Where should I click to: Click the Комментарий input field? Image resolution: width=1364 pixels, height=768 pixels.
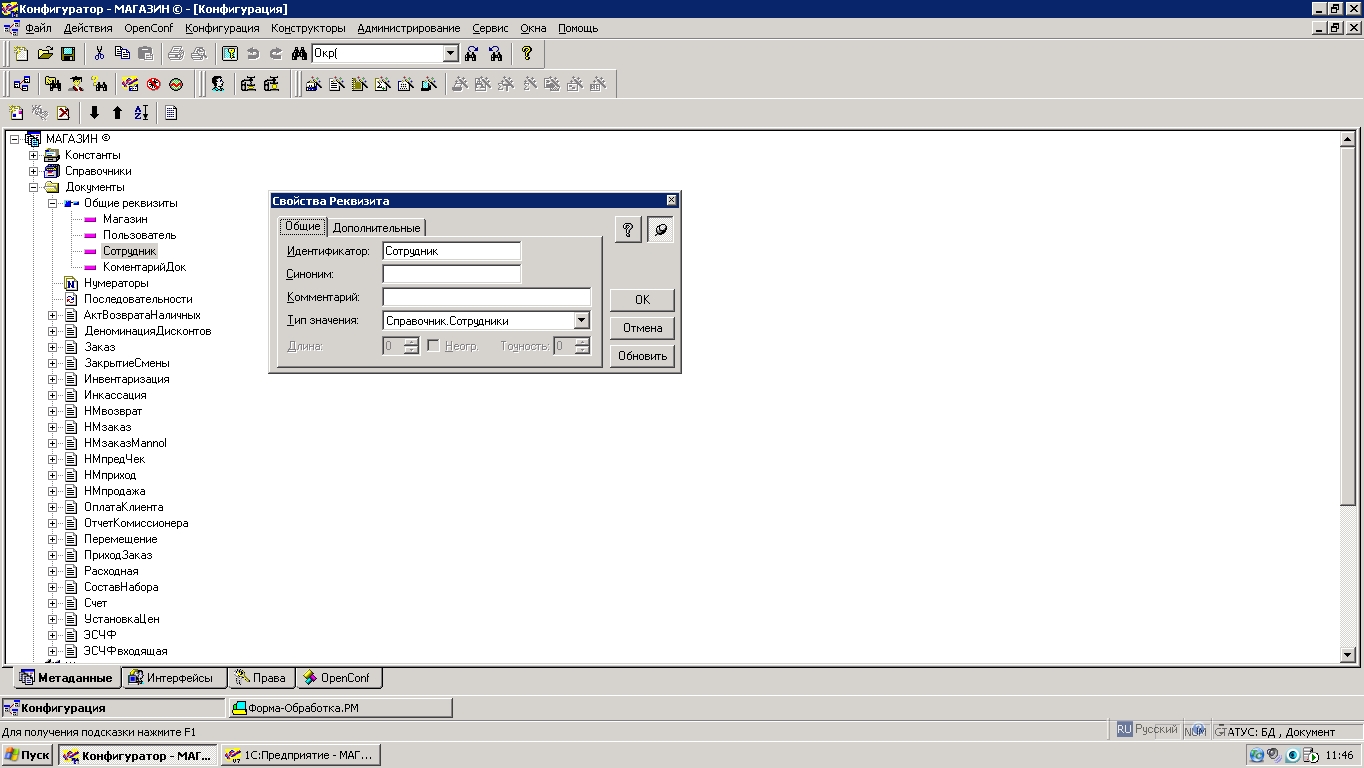pyautogui.click(x=486, y=297)
